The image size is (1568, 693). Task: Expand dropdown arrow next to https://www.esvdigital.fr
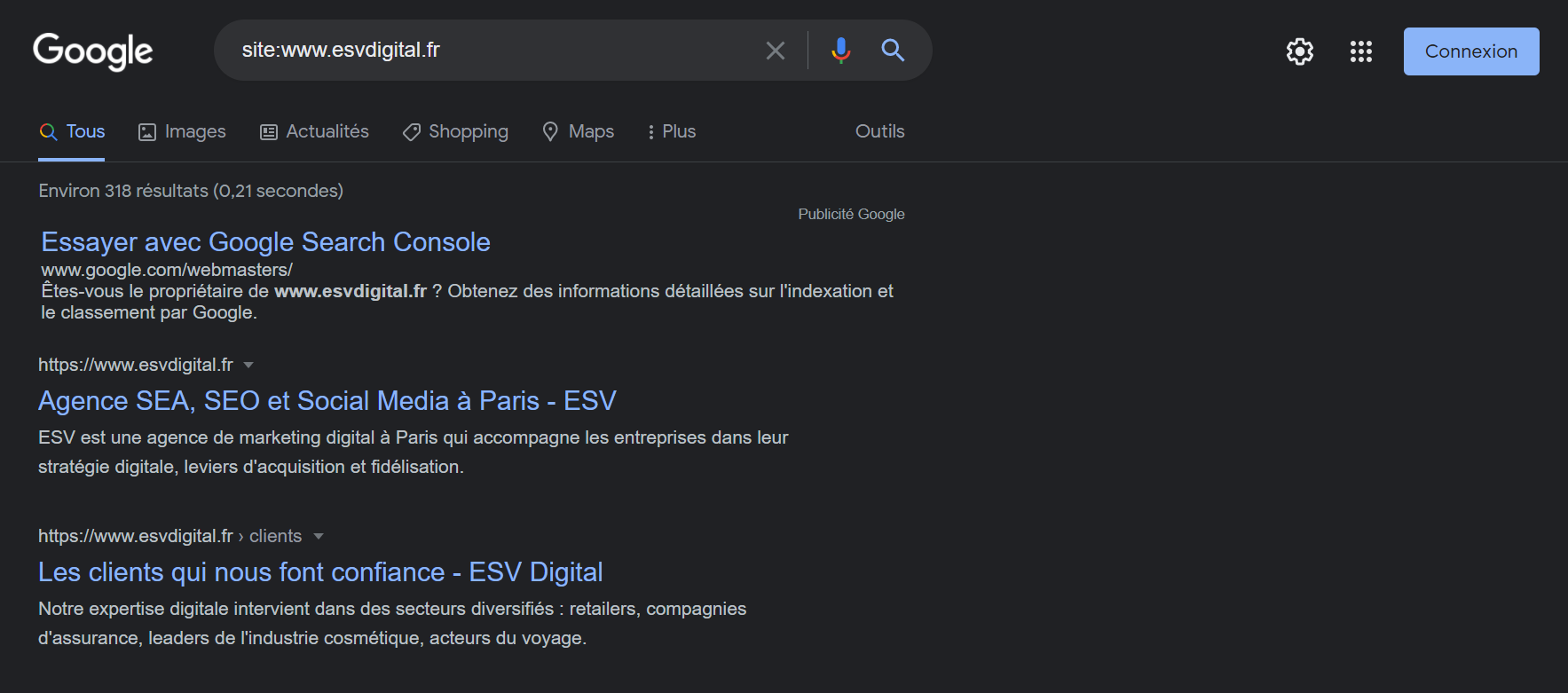[x=248, y=365]
